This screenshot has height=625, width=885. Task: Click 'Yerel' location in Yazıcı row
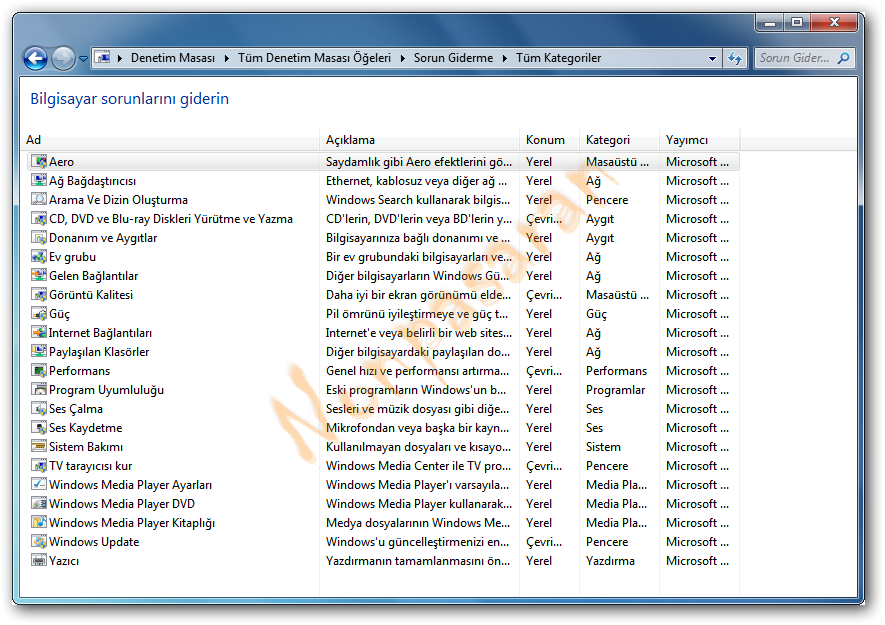click(x=539, y=561)
